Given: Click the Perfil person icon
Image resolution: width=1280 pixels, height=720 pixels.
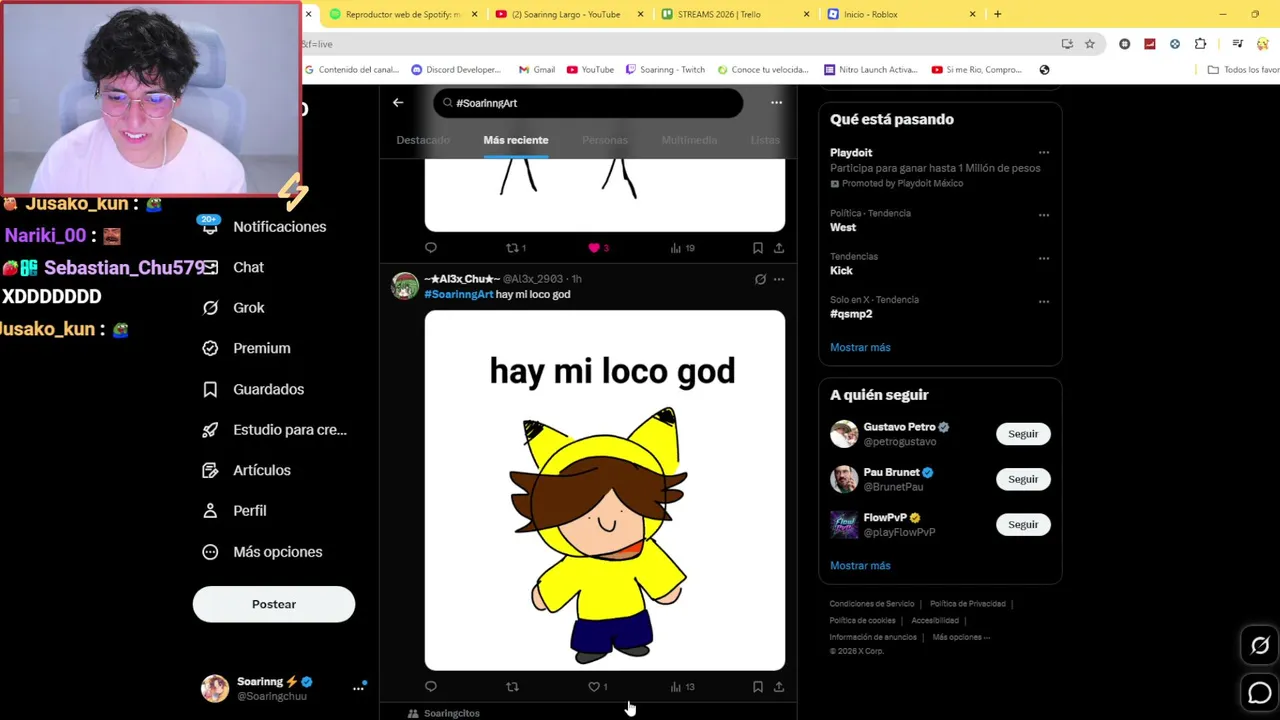Looking at the screenshot, I should click(210, 511).
